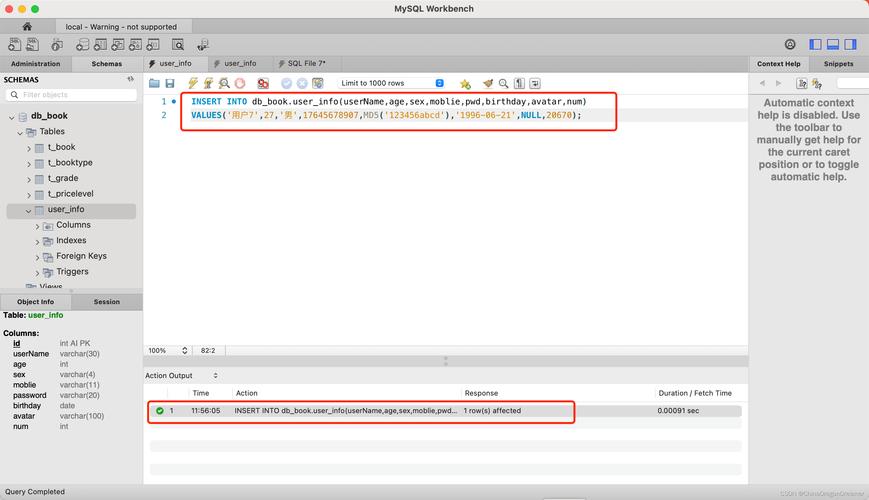Open the Limit to 1000 rows dropdown
Viewport: 869px width, 500px height.
pyautogui.click(x=392, y=83)
